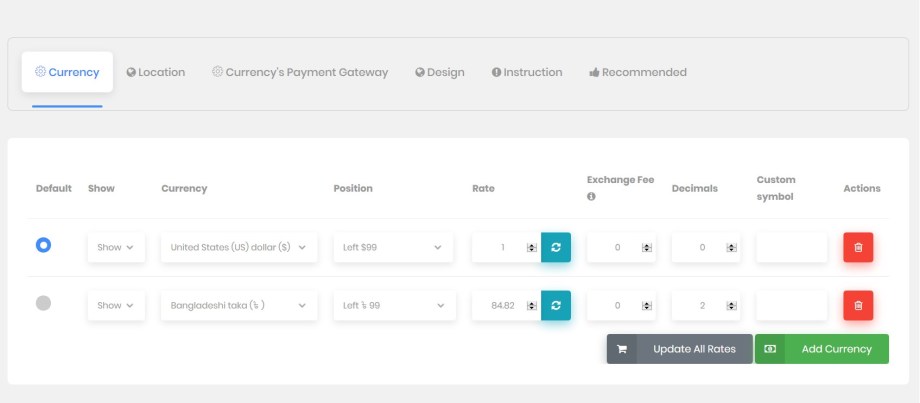The width and height of the screenshot is (920, 403).
Task: Open the Show dropdown for US dollar
Action: 116,247
